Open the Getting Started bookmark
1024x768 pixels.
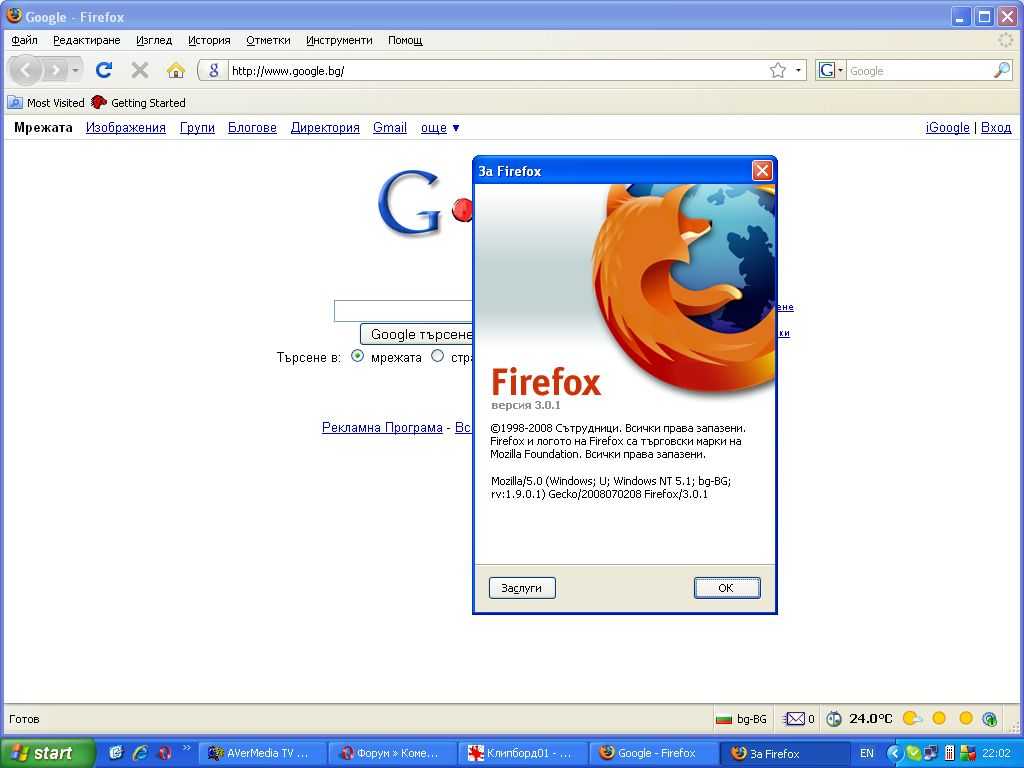(138, 103)
